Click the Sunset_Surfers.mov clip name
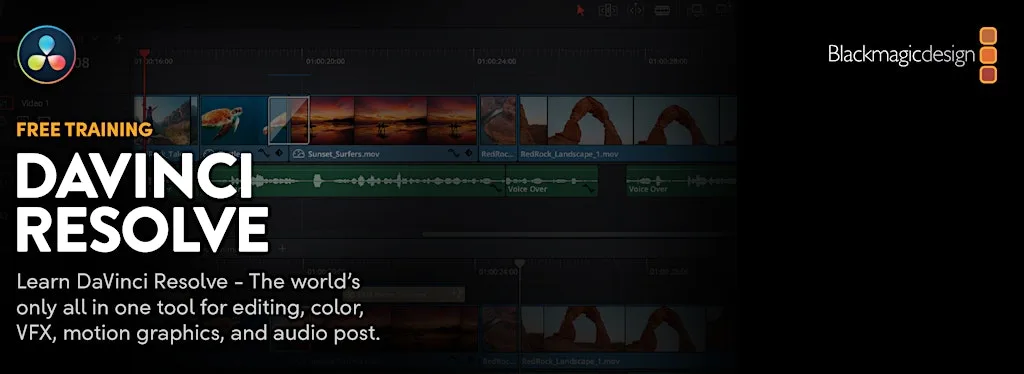Image resolution: width=1024 pixels, height=374 pixels. coord(344,155)
